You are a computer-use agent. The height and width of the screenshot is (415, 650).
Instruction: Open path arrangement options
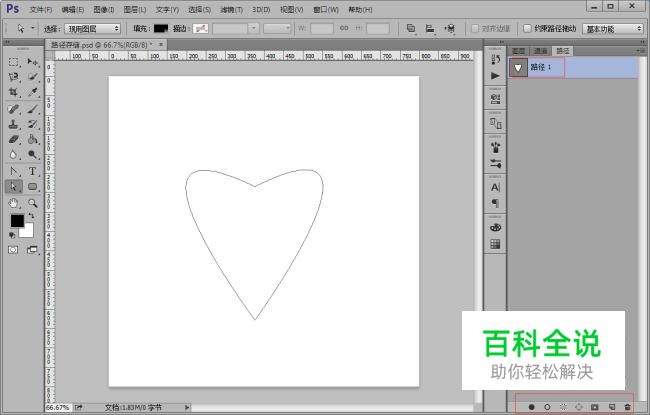(449, 28)
